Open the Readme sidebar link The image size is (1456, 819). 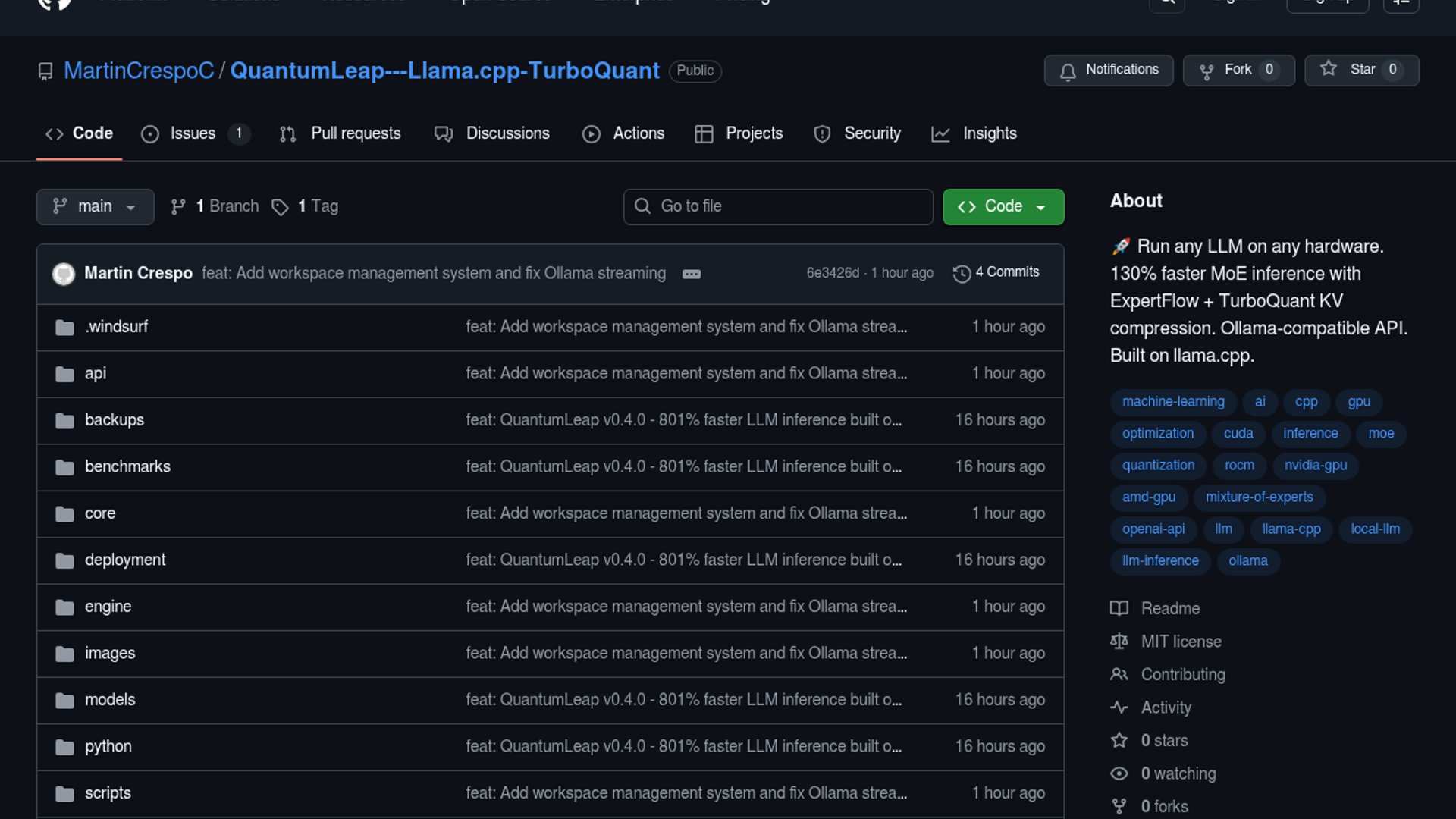pyautogui.click(x=1170, y=608)
